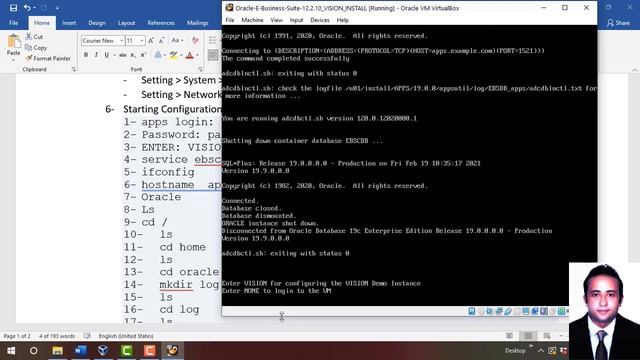Switch to Print Layout view
640x360 pixels.
click(x=528, y=336)
